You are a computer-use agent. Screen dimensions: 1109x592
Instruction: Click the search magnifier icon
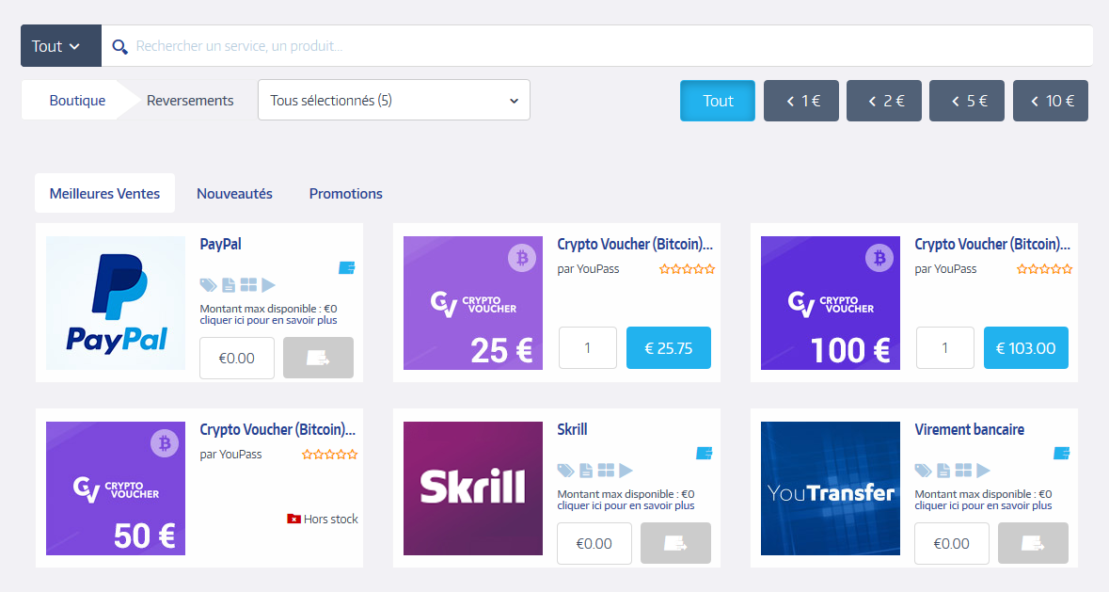point(120,47)
